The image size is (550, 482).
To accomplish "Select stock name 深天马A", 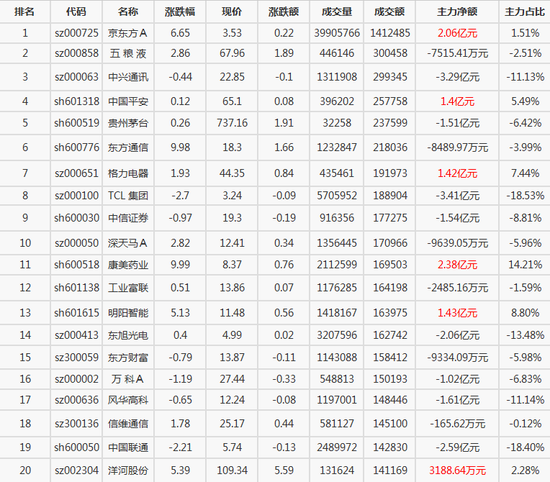I will pos(128,243).
